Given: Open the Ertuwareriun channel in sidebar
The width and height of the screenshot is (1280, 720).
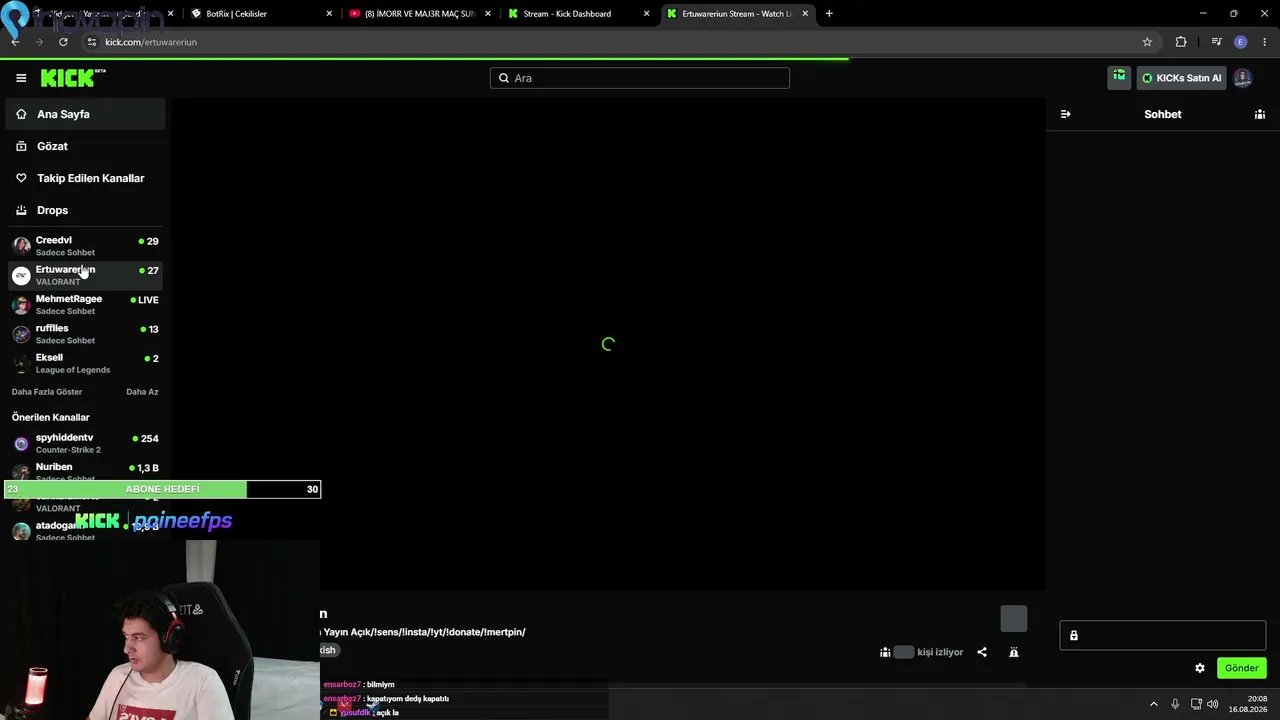Looking at the screenshot, I should click(x=85, y=275).
